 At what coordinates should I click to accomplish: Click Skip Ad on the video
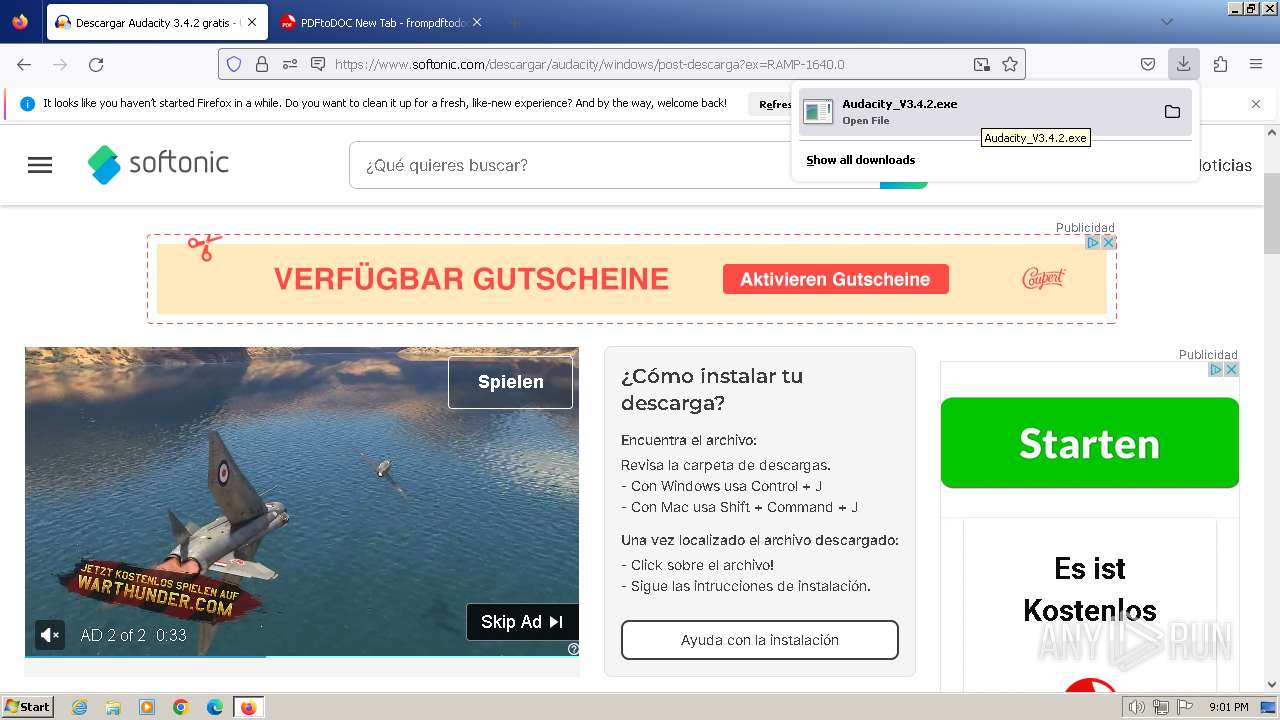coord(522,622)
